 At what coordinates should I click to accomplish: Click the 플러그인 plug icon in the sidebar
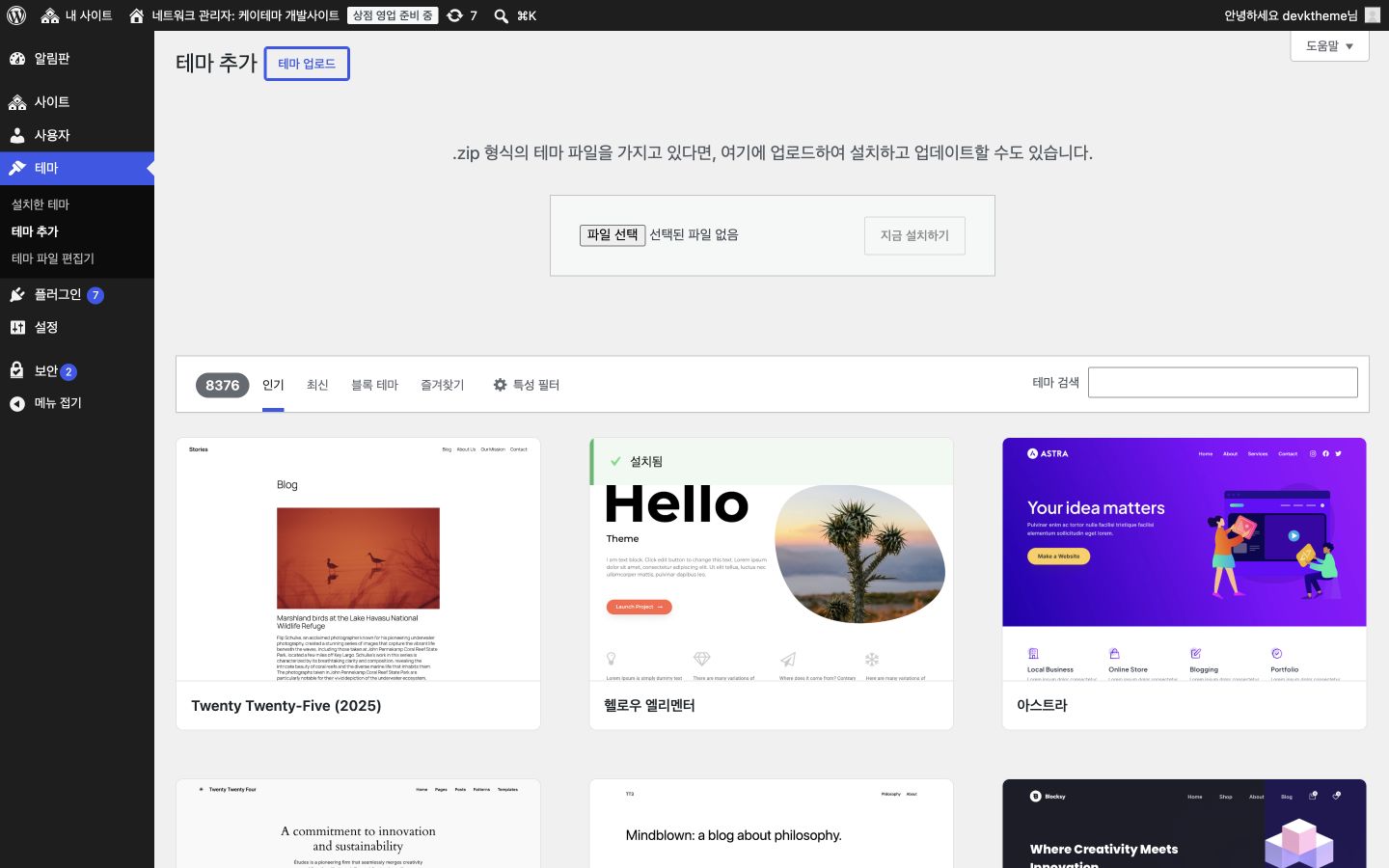[x=17, y=295]
